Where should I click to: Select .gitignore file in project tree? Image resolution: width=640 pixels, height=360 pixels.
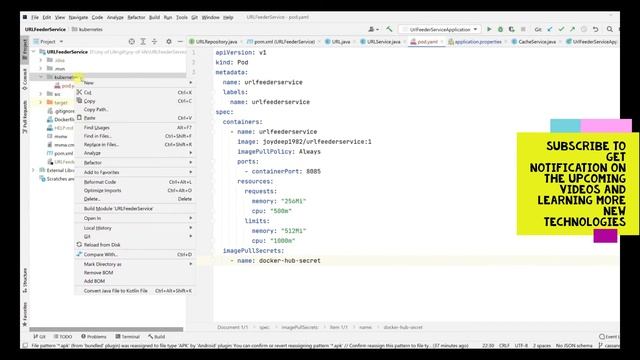click(61, 111)
